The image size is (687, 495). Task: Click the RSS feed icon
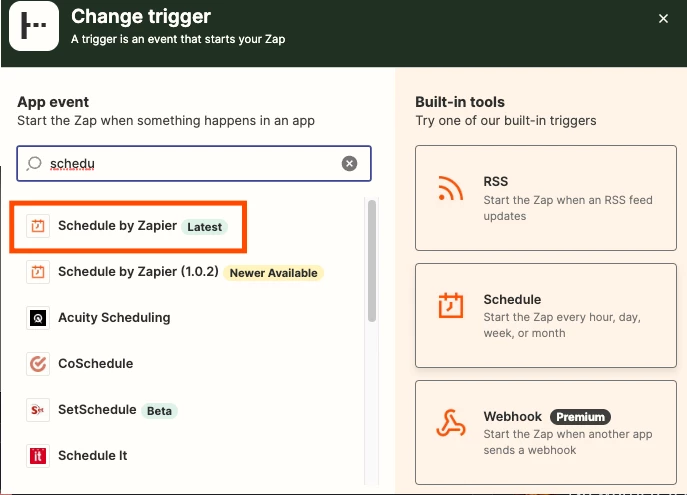[x=450, y=188]
